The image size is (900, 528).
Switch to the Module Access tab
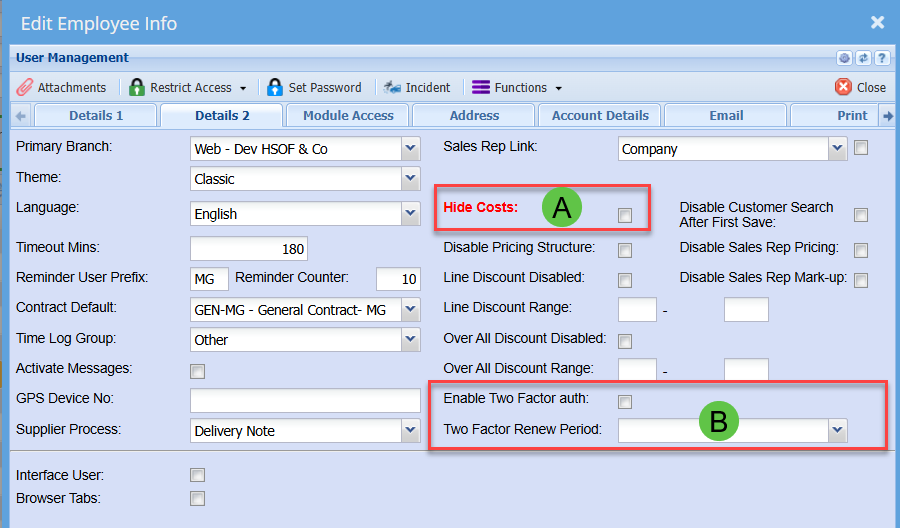coord(348,115)
